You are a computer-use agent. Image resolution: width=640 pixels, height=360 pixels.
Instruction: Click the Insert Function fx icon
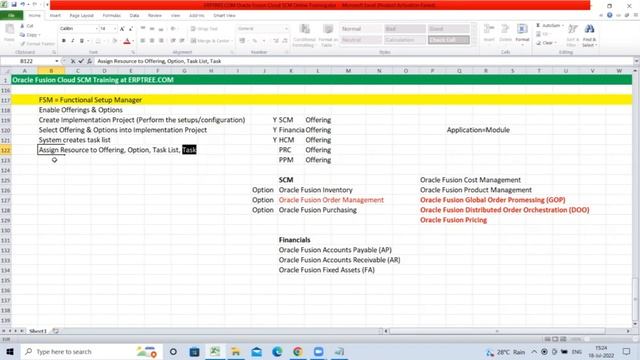(89, 61)
